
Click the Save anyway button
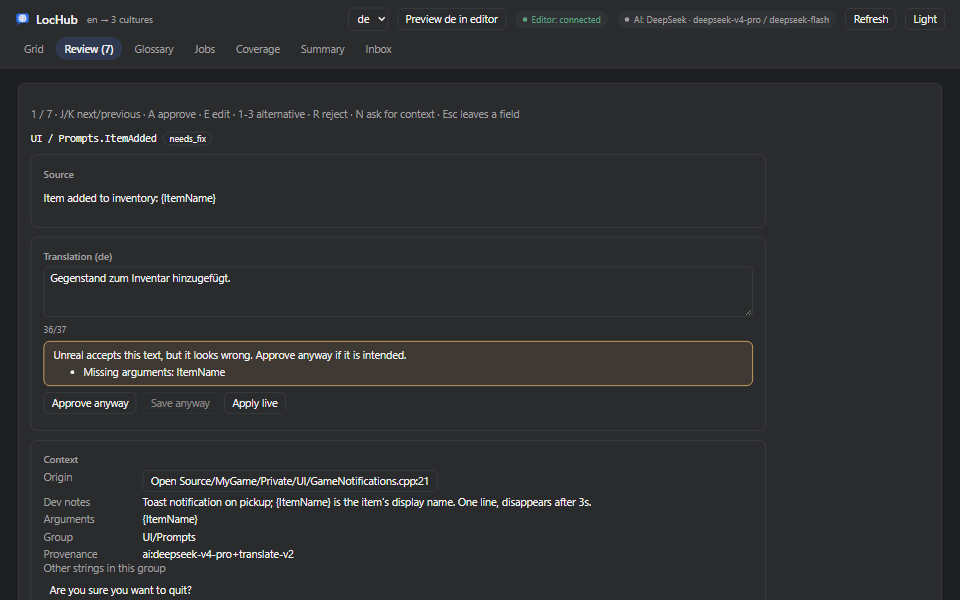point(180,403)
